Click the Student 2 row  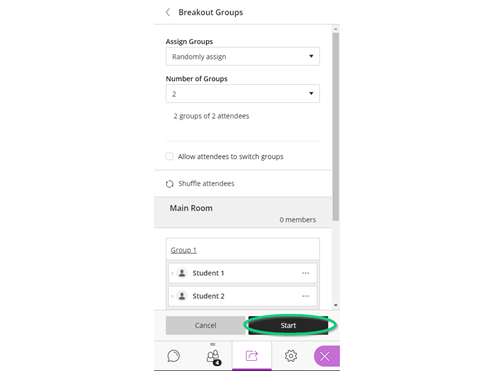point(243,296)
